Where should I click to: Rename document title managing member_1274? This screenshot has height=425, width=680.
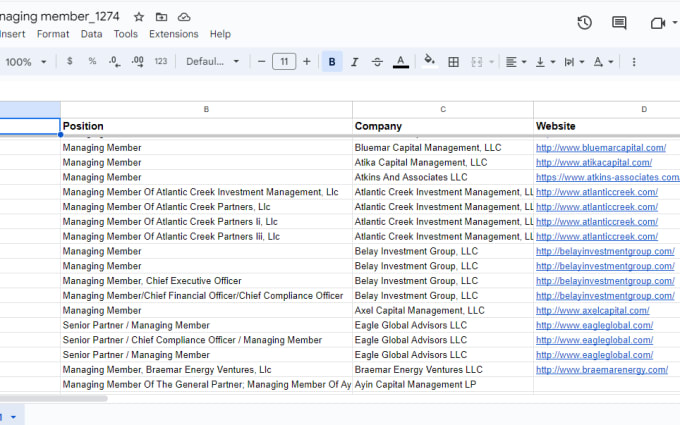click(x=59, y=16)
